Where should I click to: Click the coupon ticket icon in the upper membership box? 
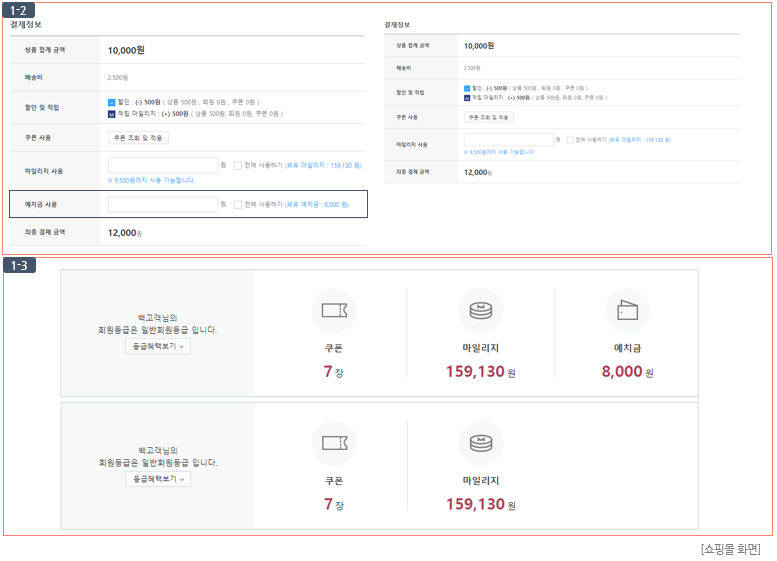[333, 310]
